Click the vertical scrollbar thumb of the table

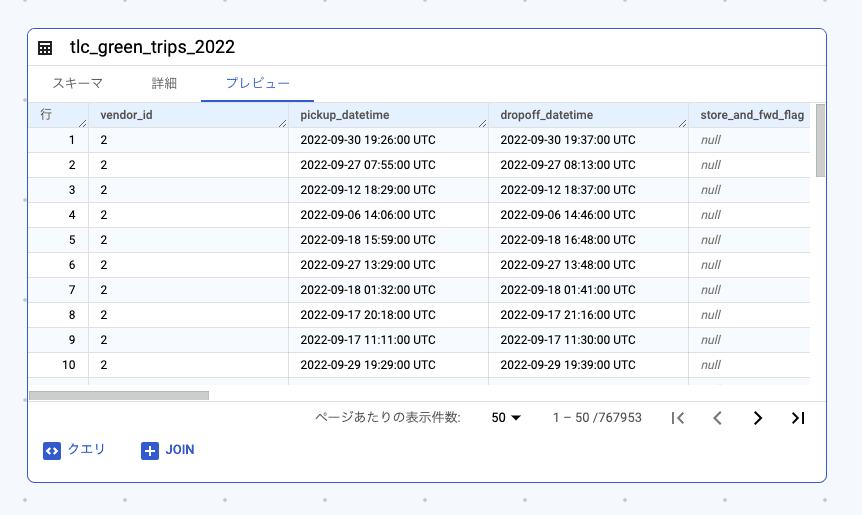[820, 141]
